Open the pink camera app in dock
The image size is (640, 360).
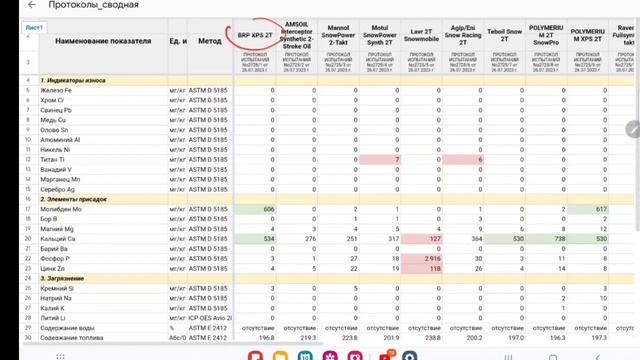pos(355,356)
